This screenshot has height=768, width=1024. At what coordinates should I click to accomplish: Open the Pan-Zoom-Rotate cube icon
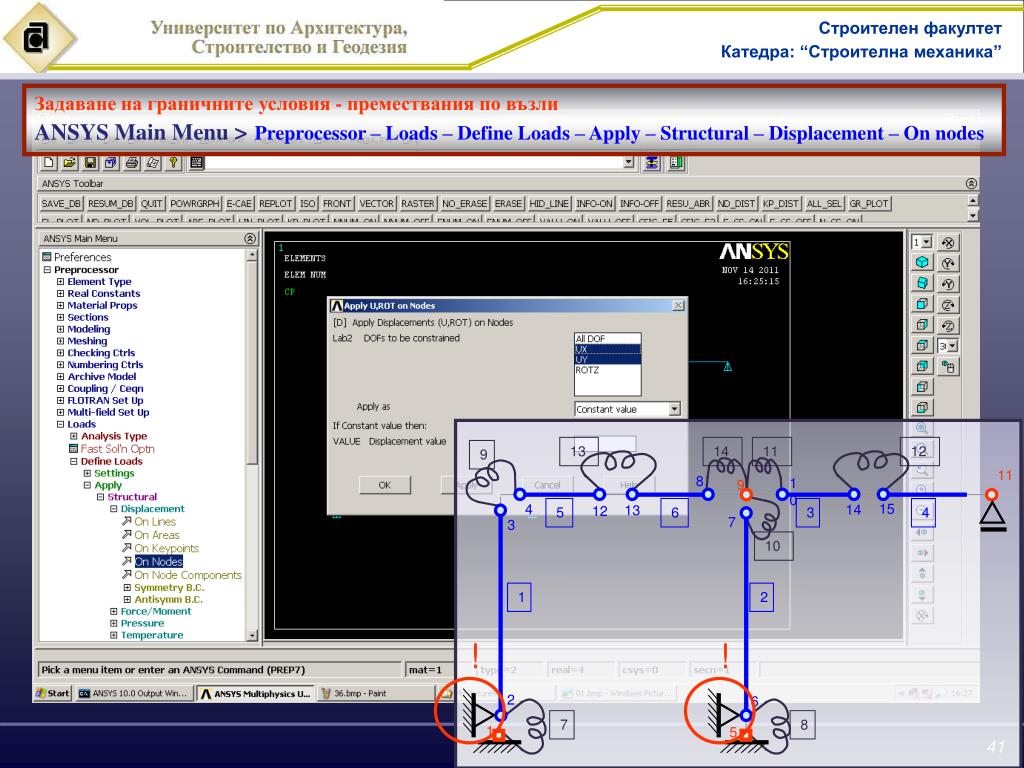pos(111,162)
